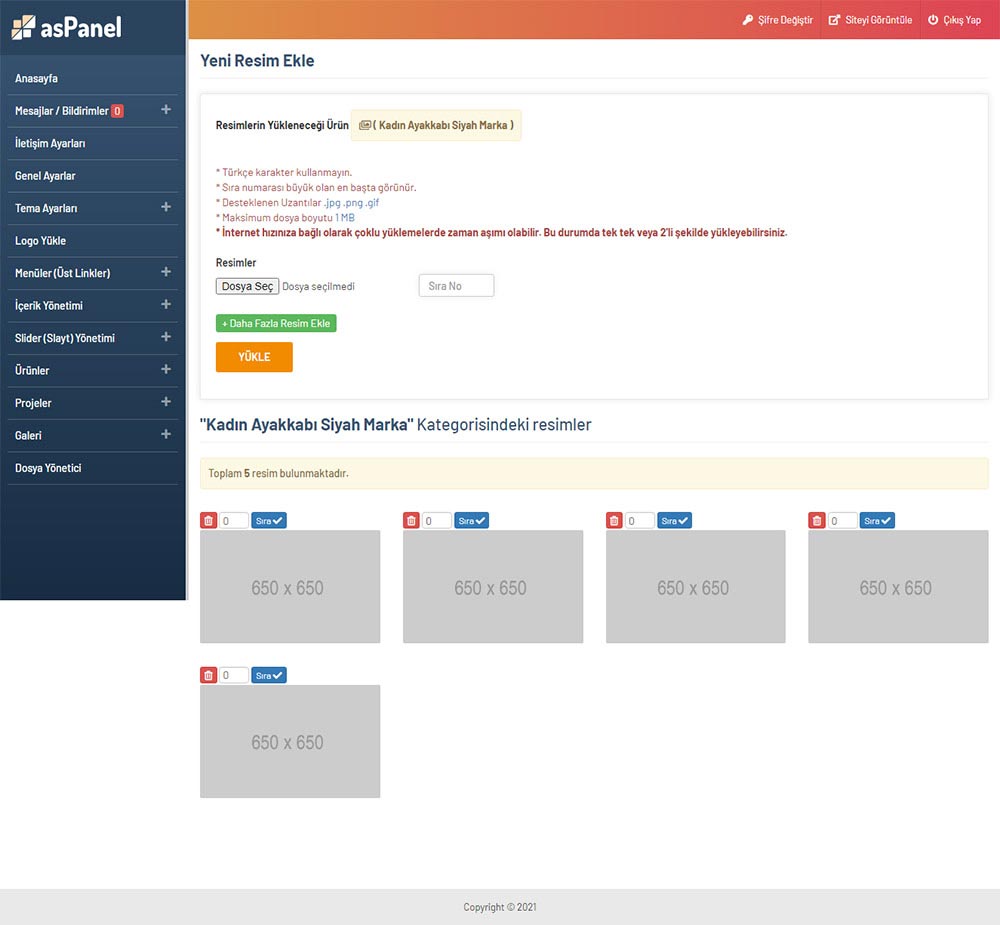1000x925 pixels.
Task: Focus the Sıra No input field
Action: 456,286
